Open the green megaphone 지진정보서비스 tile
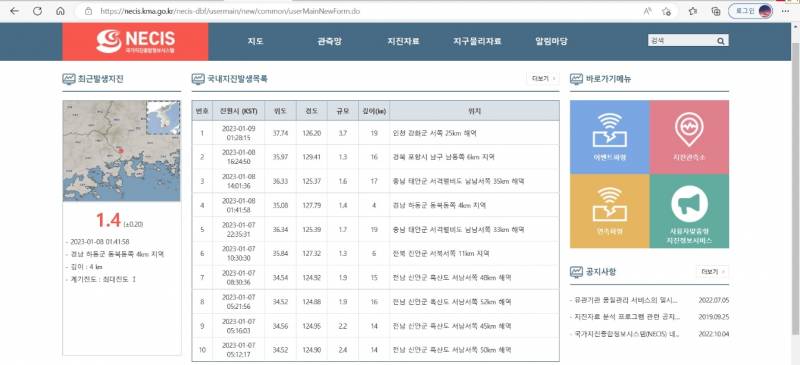The width and height of the screenshot is (800, 365). coord(689,211)
